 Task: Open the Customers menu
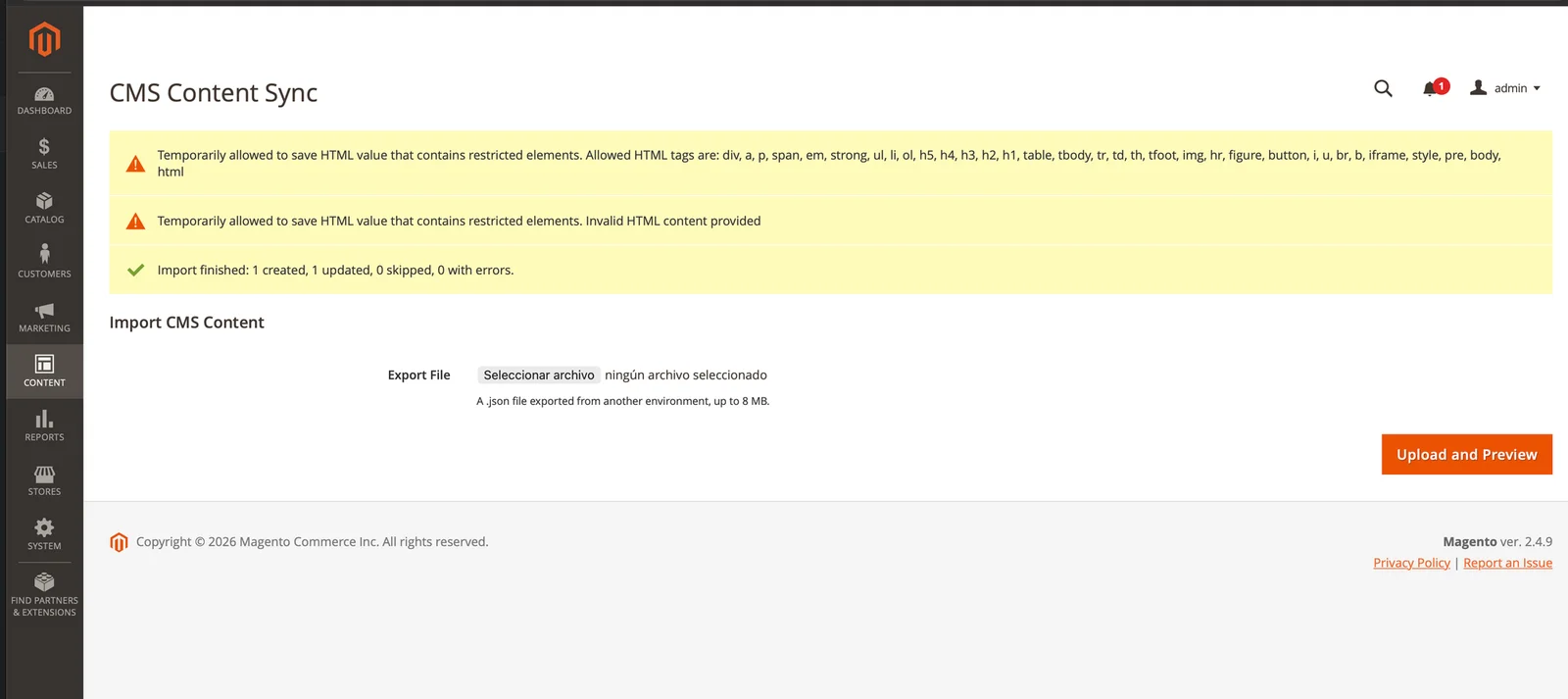(44, 263)
